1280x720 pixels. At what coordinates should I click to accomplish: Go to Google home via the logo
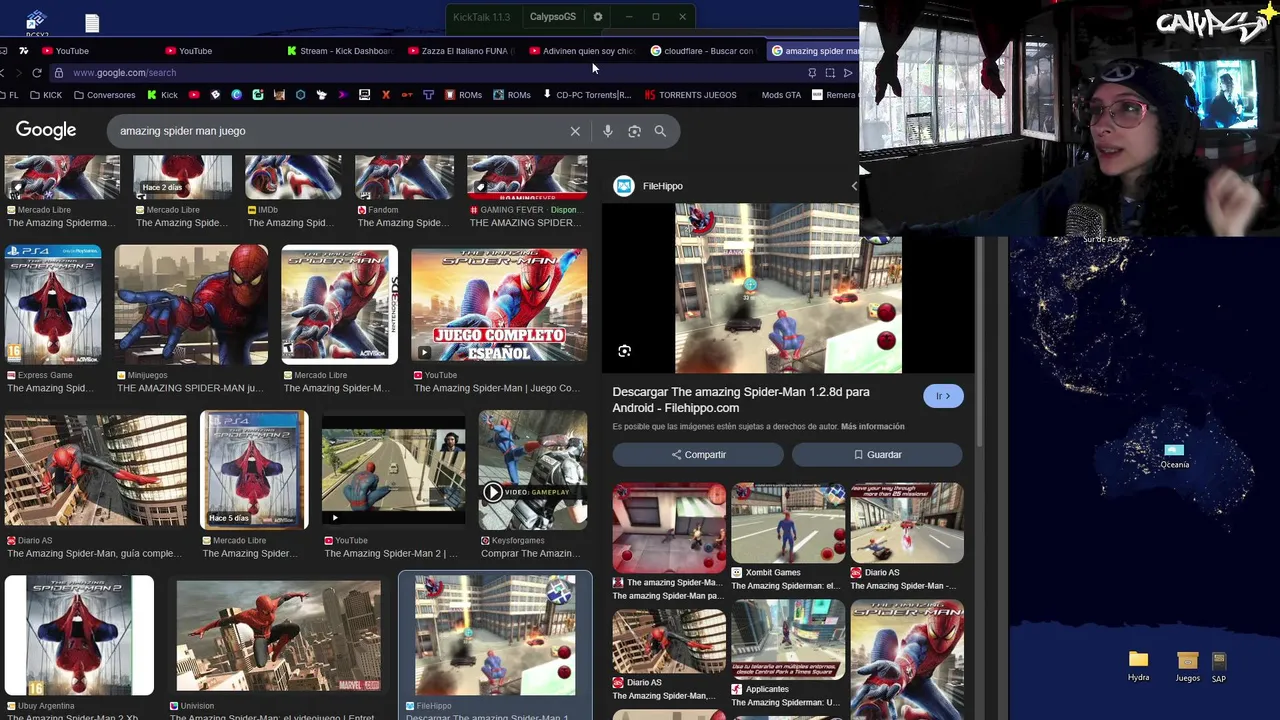tap(46, 131)
